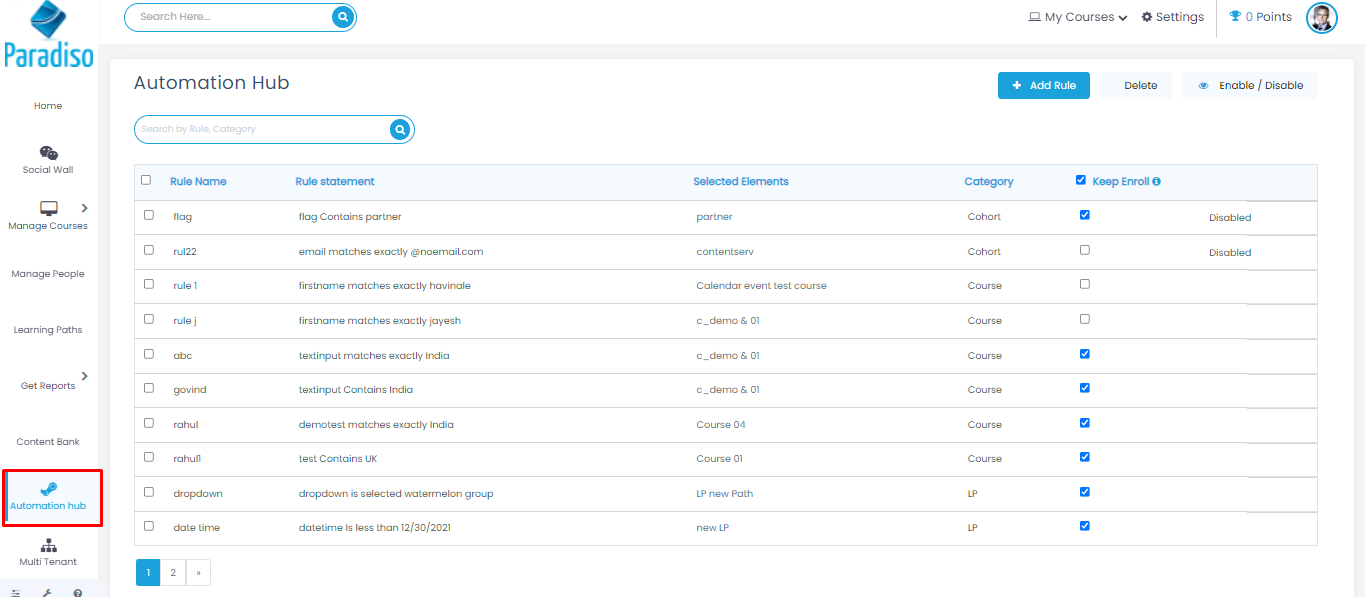The width and height of the screenshot is (1365, 597).
Task: Check the select-all rules checkbox
Action: coord(146,180)
